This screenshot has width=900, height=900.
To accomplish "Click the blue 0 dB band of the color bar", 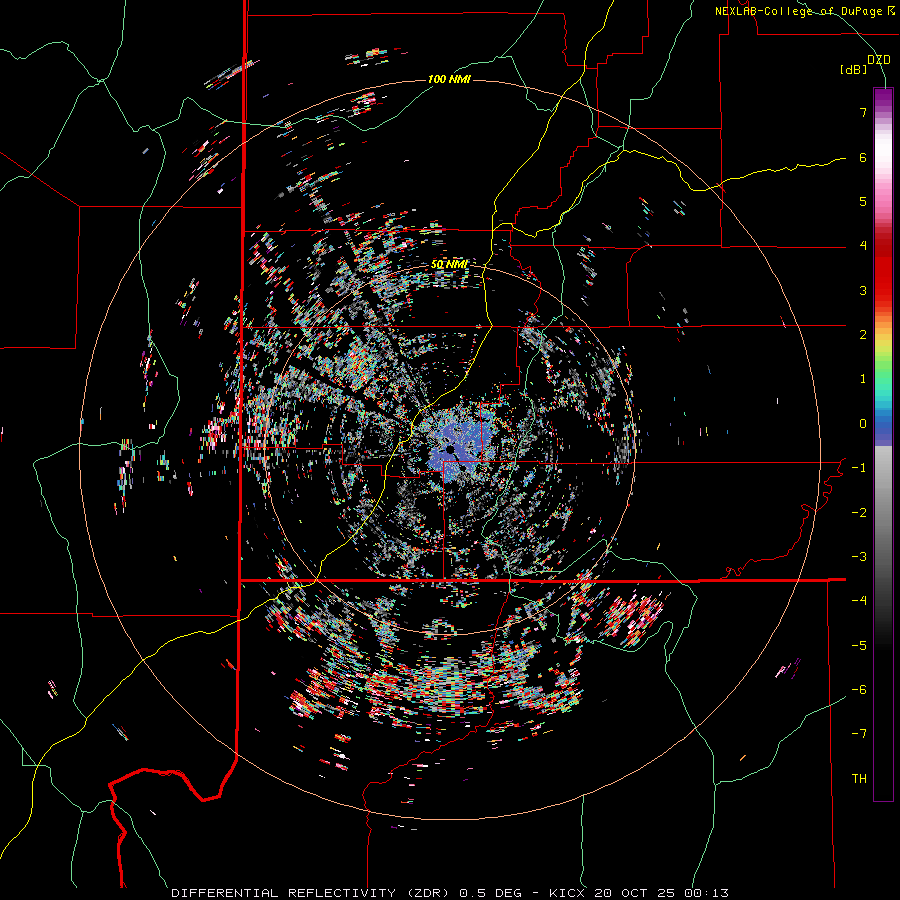I will [x=883, y=428].
